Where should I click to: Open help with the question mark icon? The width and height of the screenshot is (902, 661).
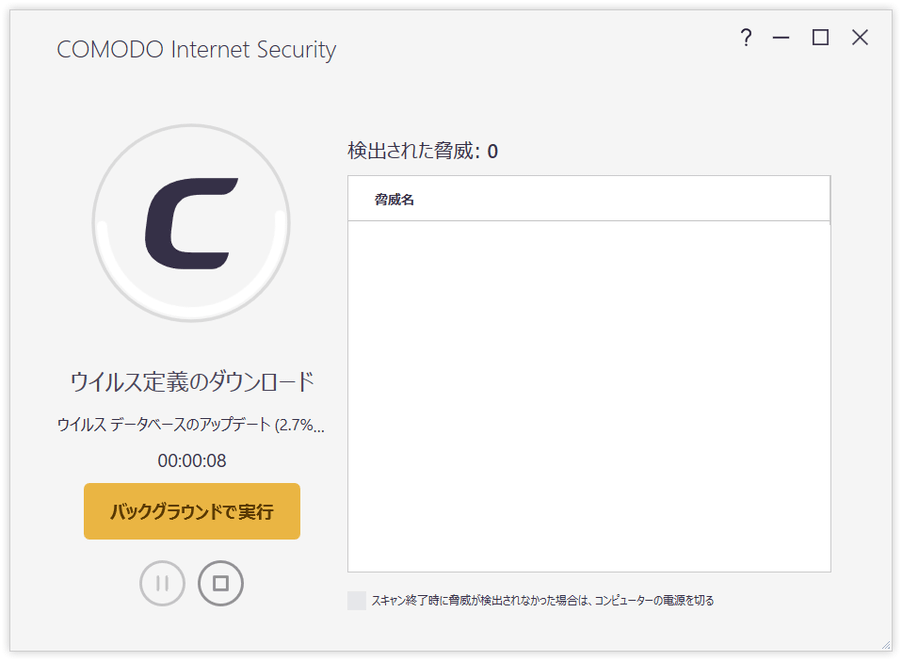(x=746, y=38)
